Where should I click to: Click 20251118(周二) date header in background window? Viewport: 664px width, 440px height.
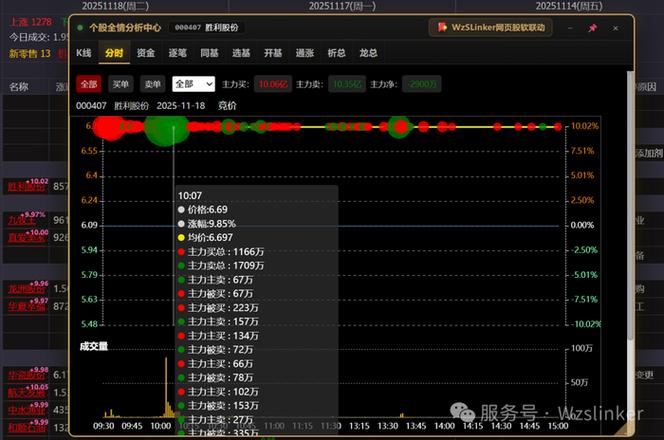coord(115,6)
